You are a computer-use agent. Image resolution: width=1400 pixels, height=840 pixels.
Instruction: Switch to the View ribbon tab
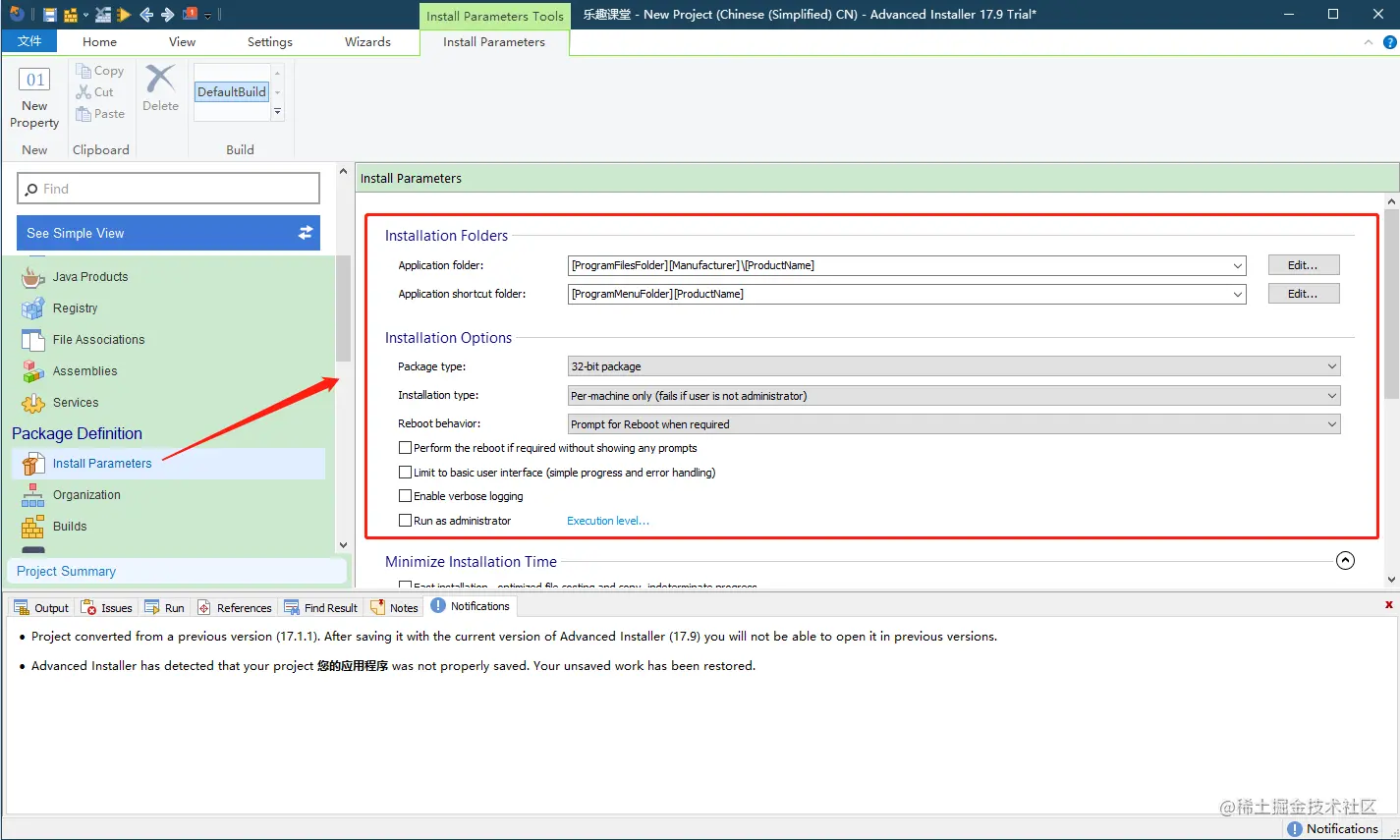point(182,42)
